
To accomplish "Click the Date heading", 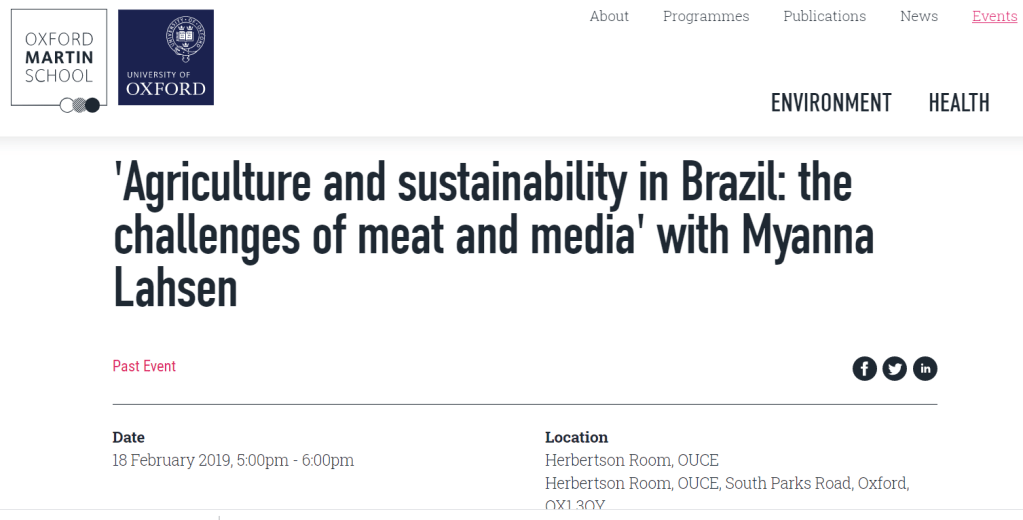I will click(x=128, y=437).
